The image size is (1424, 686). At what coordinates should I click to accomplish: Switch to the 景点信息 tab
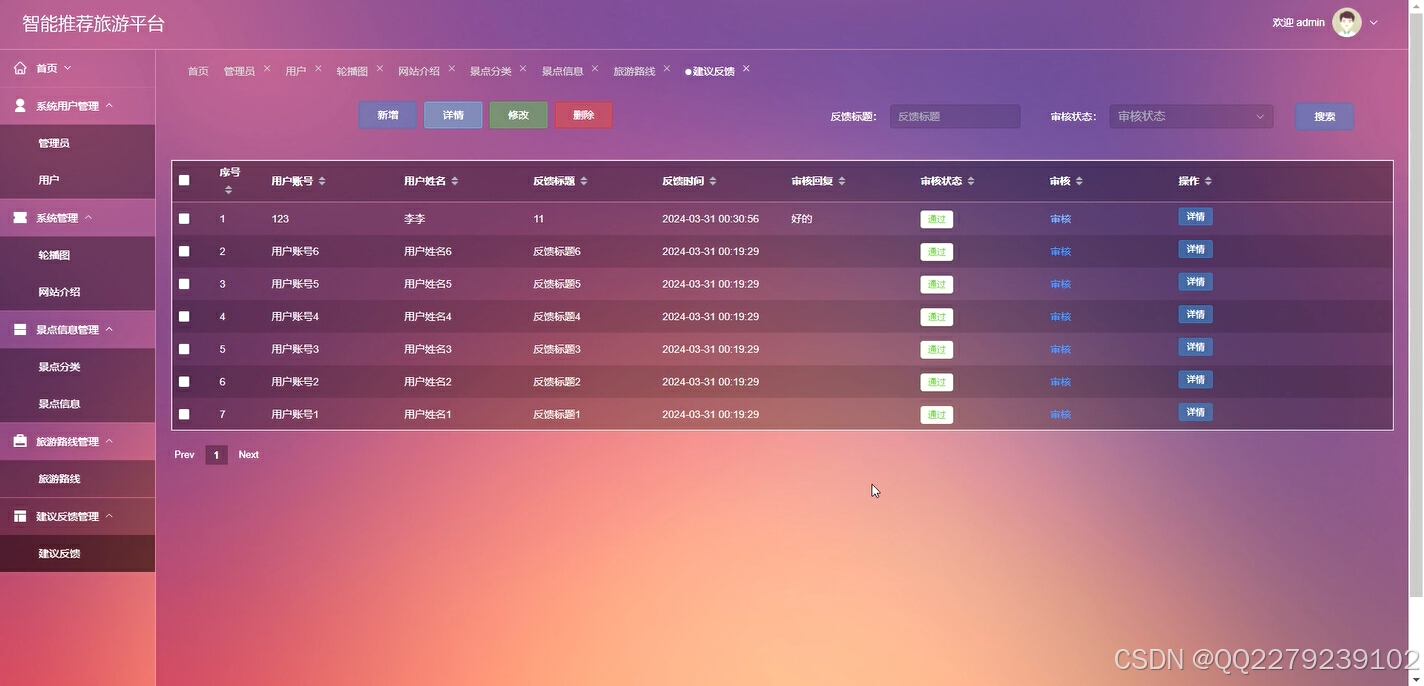coord(562,70)
